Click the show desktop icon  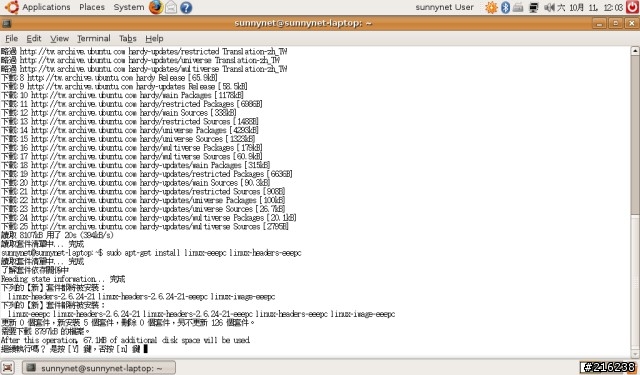(7, 368)
